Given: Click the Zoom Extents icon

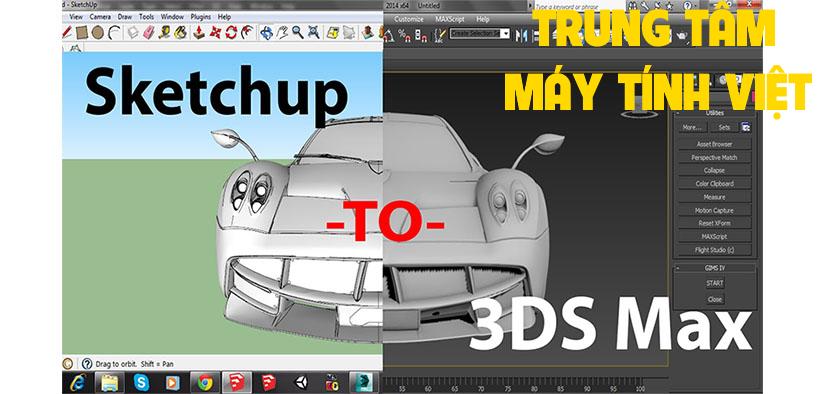Looking at the screenshot, I should [x=313, y=33].
